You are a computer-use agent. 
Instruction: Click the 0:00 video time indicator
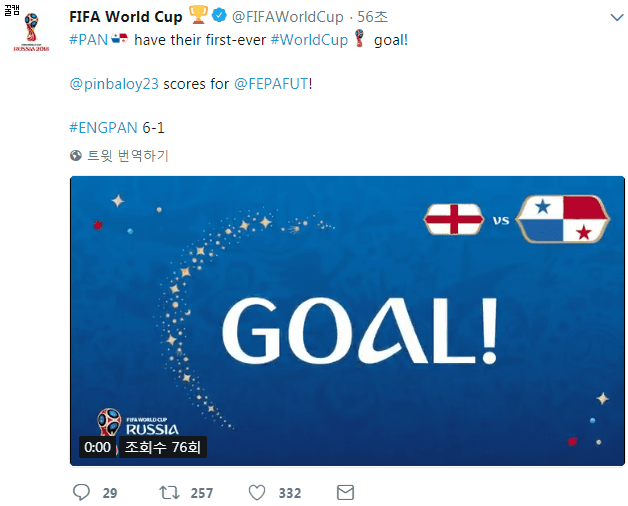97,447
